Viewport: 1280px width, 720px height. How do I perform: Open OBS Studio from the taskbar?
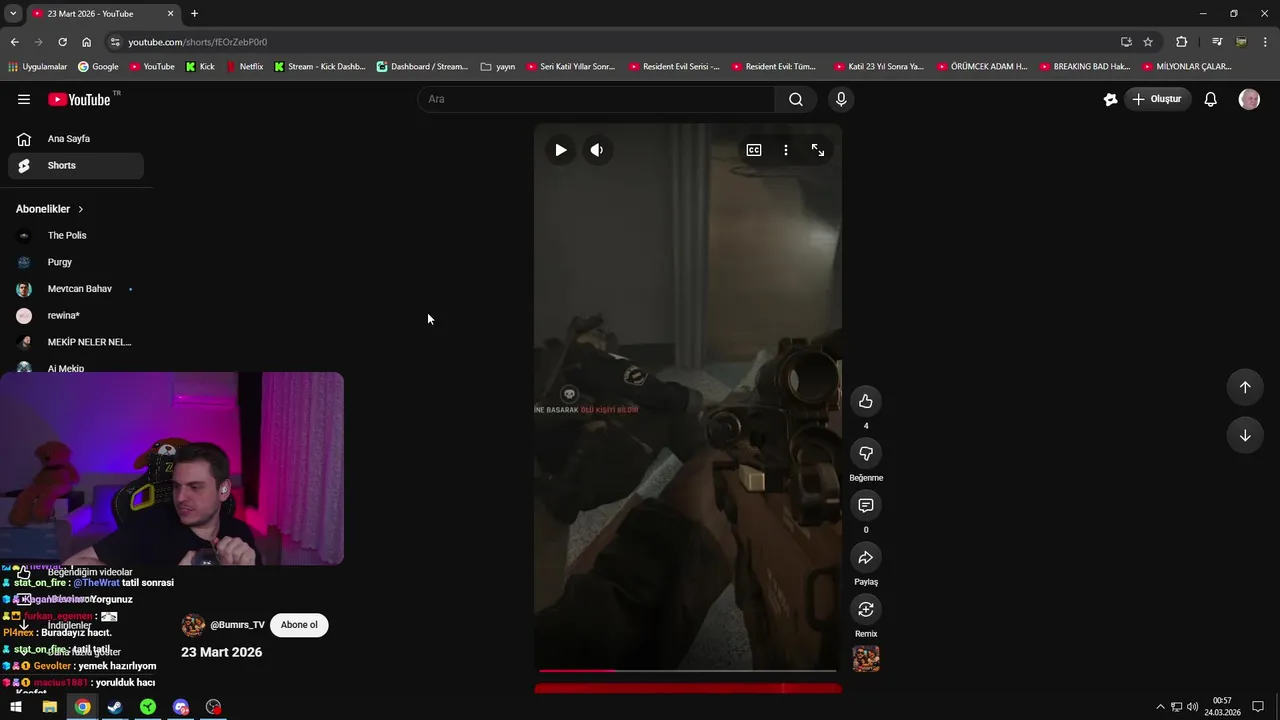click(213, 707)
